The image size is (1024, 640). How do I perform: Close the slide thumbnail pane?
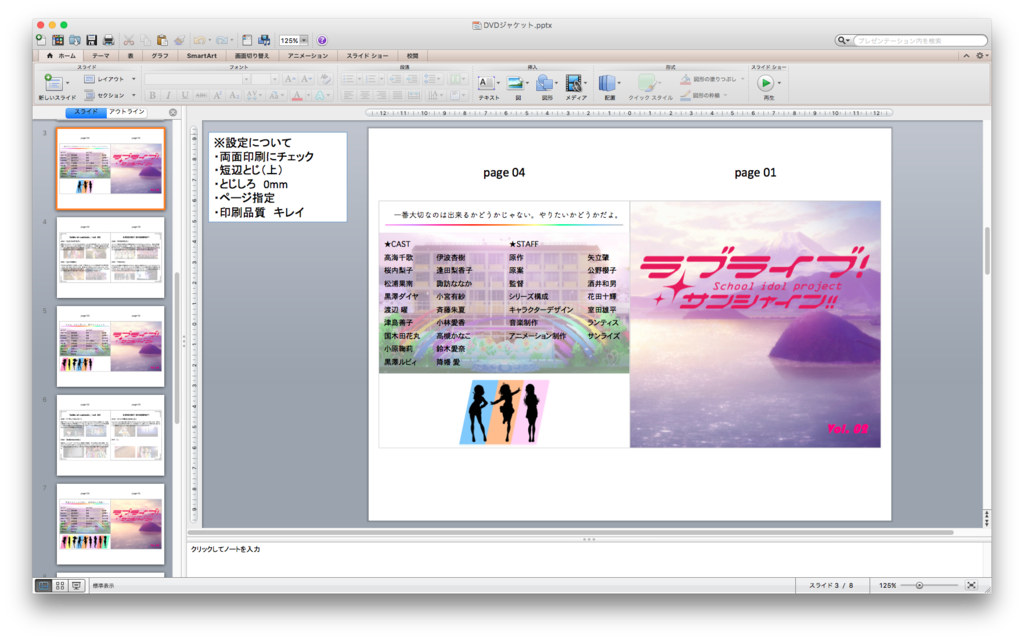(x=173, y=112)
